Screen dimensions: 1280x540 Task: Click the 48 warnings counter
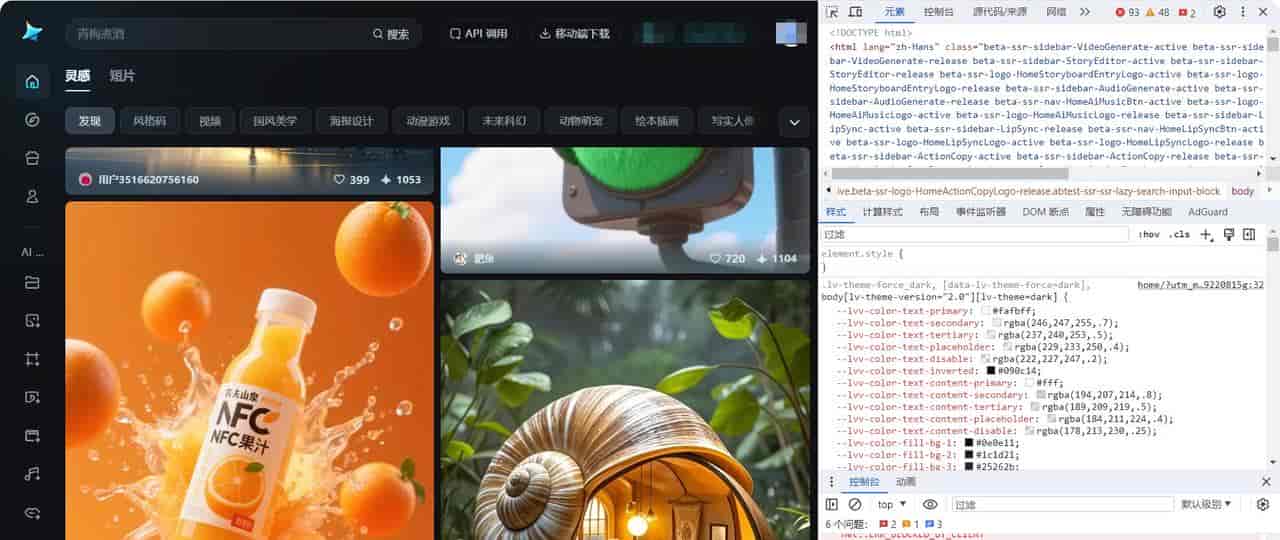(1158, 12)
